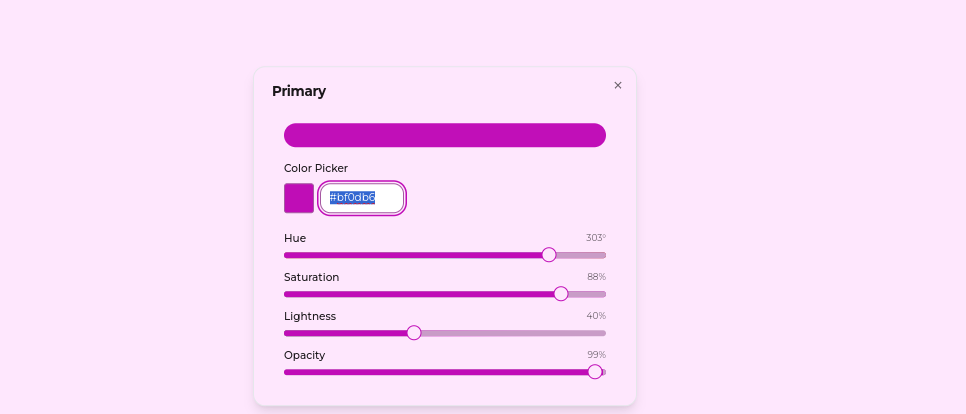The image size is (966, 414).
Task: Click the Primary dialog heading
Action: coord(299,91)
